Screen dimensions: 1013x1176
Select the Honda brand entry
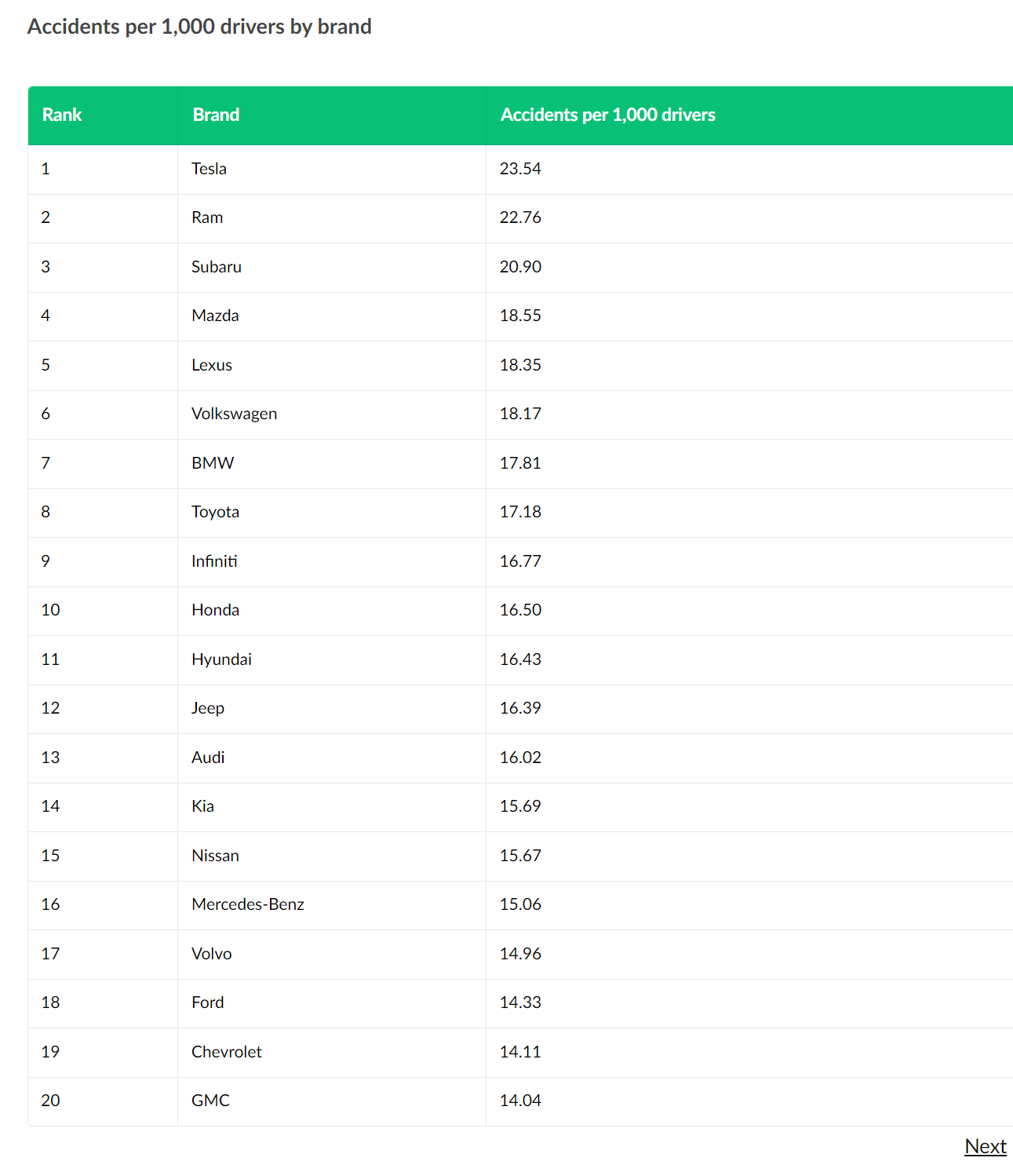click(x=215, y=610)
